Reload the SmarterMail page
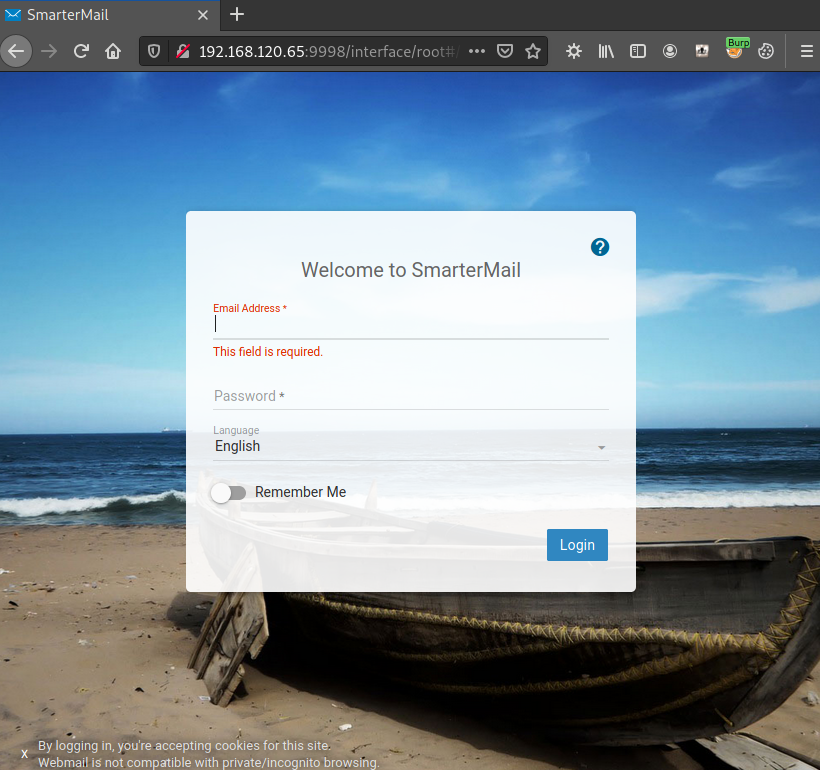Screen dimensions: 820x770 point(81,51)
